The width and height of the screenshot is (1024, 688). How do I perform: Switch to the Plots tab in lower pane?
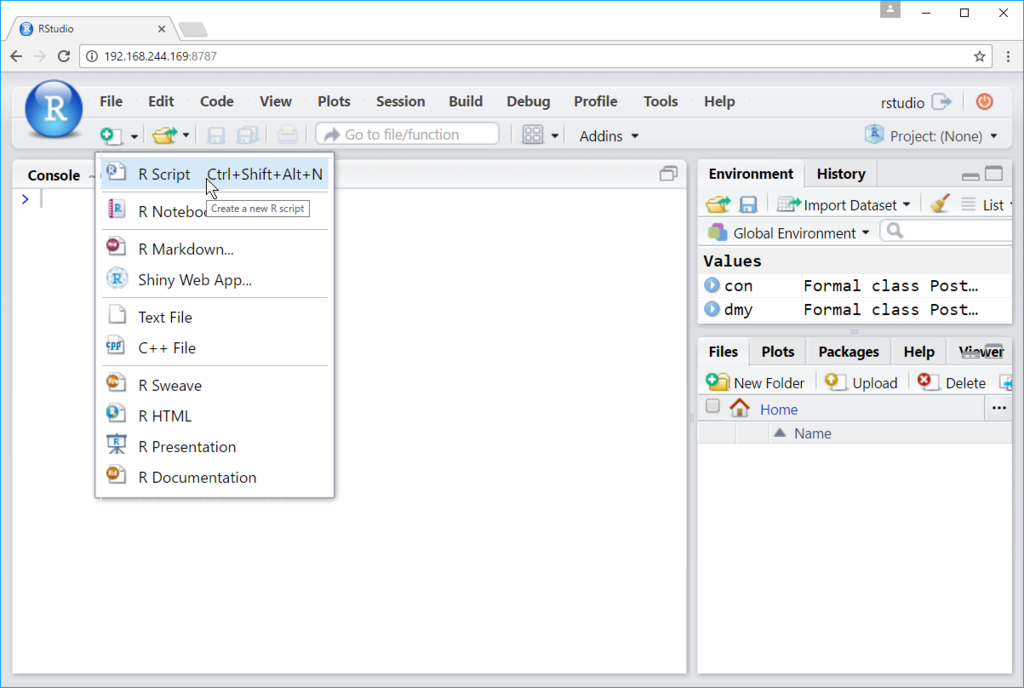[x=778, y=352]
